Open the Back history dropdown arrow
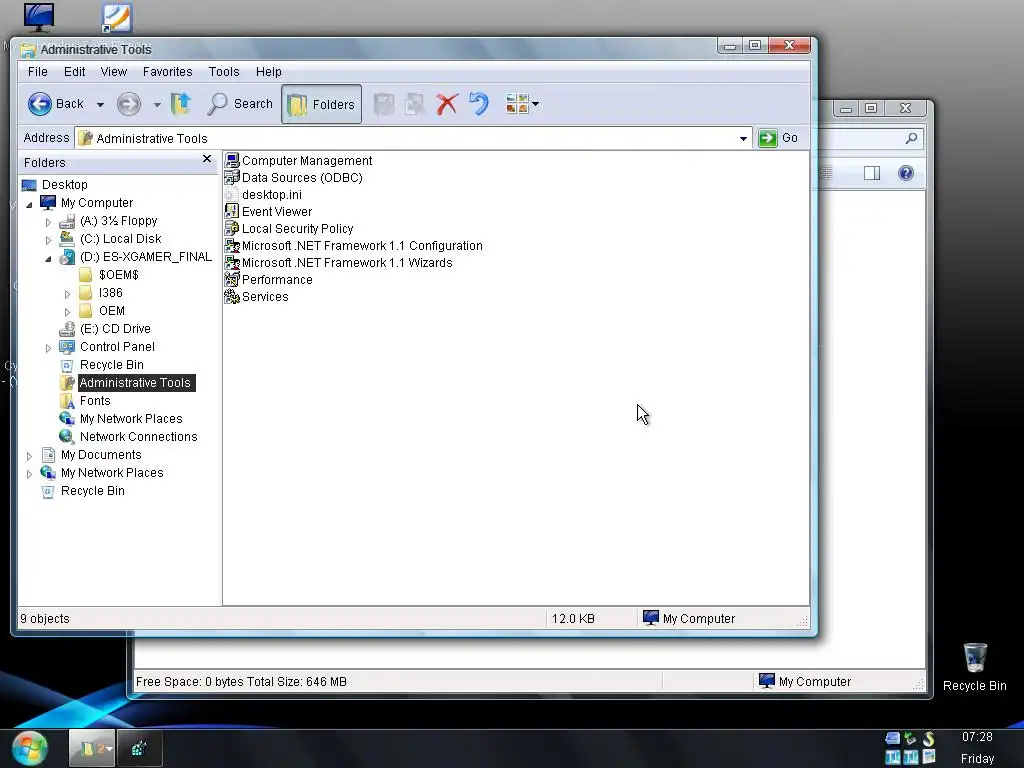1024x768 pixels. [100, 104]
